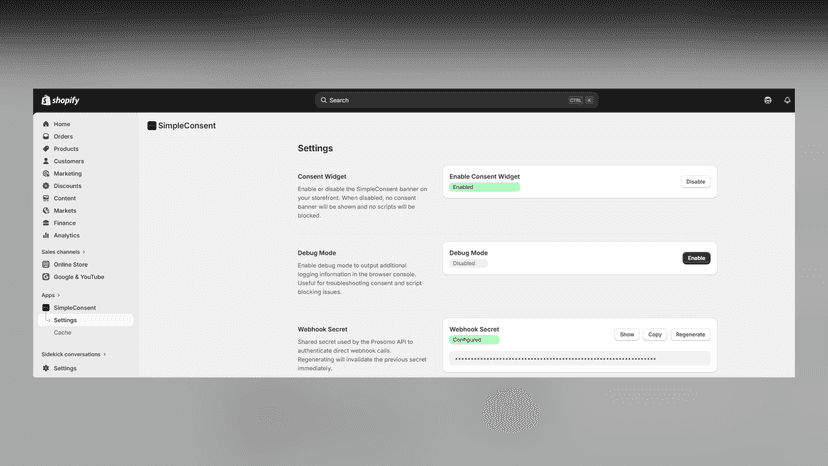
Task: Open the bottom Settings link in sidebar
Action: pos(65,368)
